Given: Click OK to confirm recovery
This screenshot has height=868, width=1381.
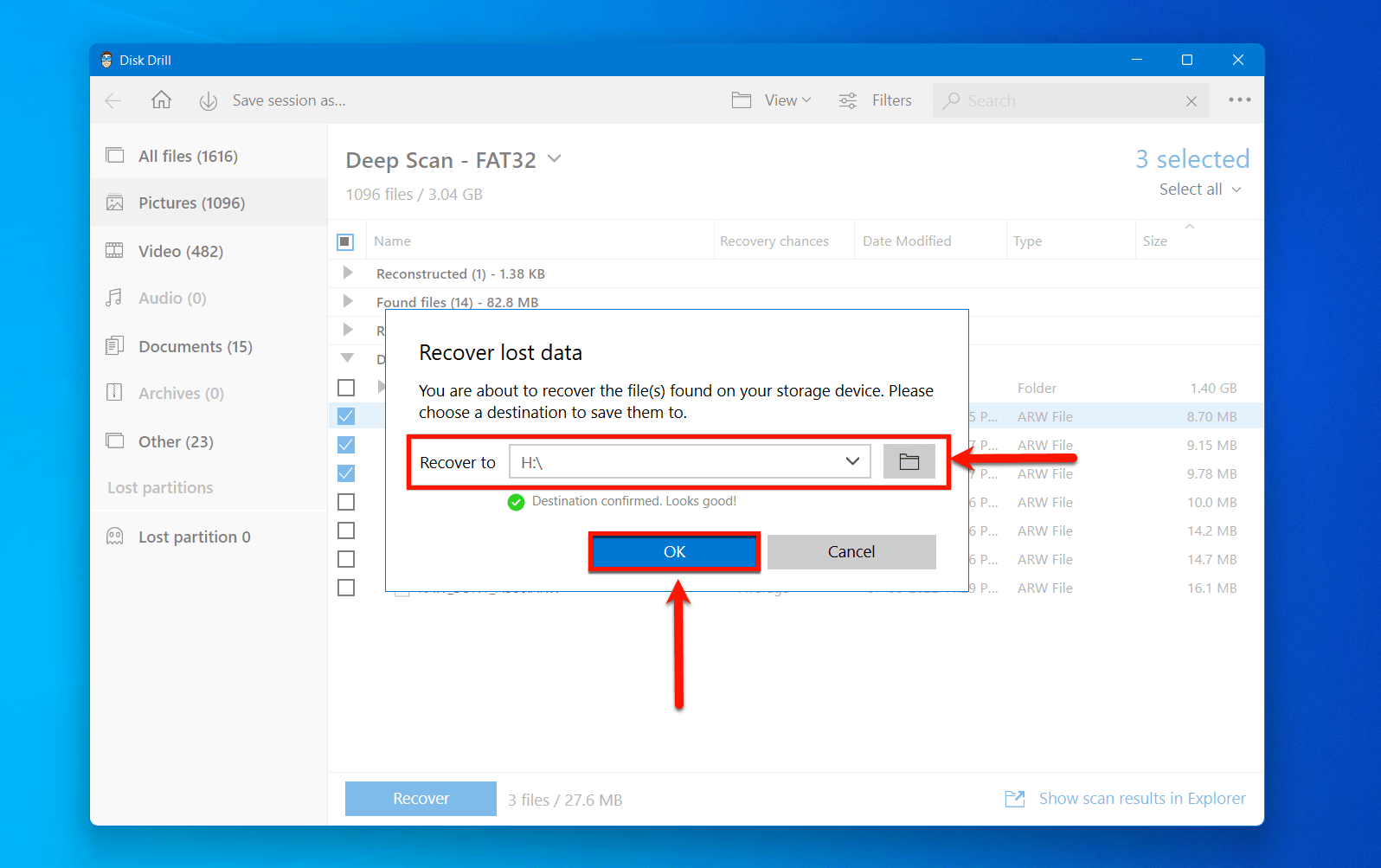Looking at the screenshot, I should [674, 552].
